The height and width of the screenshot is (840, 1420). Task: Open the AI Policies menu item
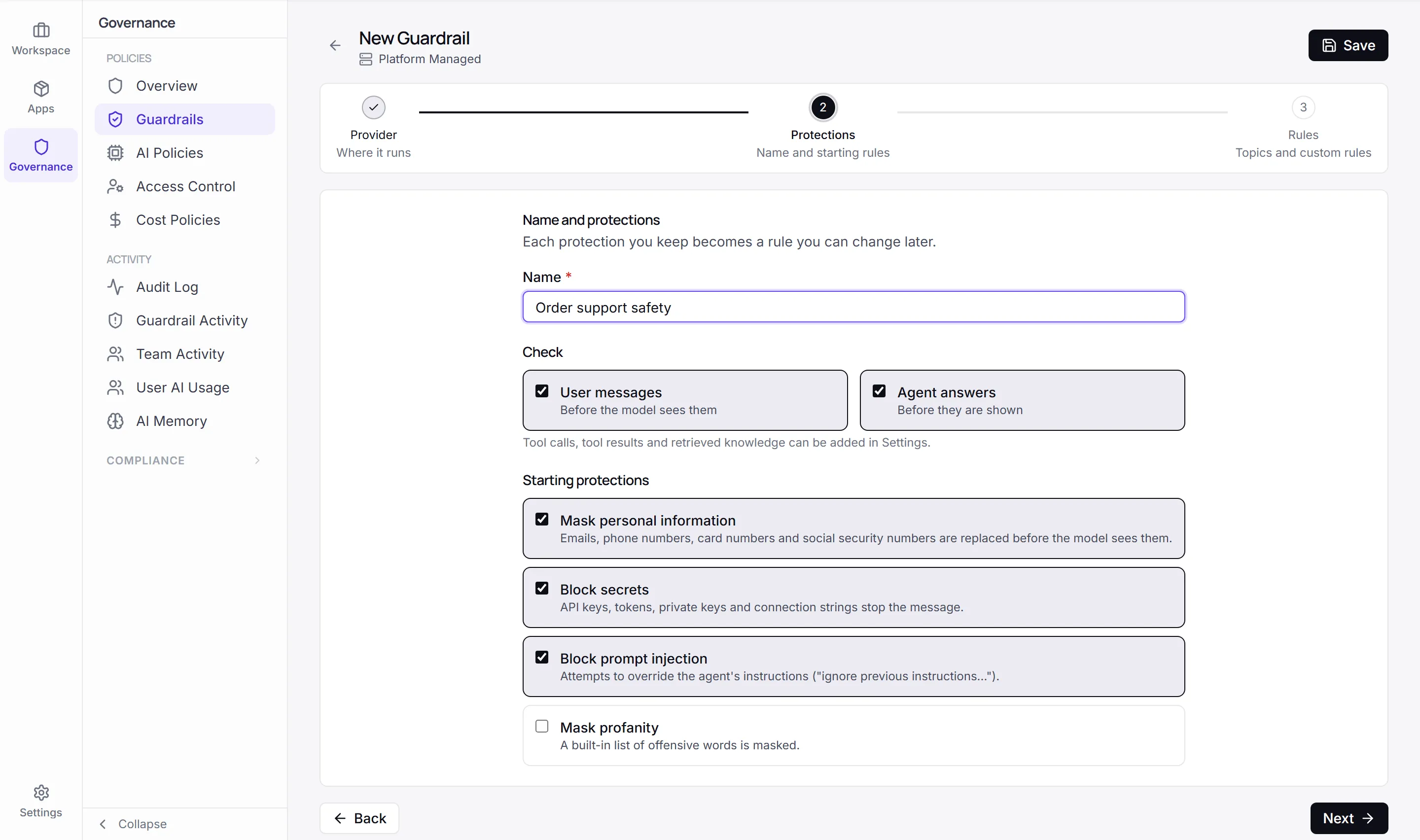click(184, 153)
